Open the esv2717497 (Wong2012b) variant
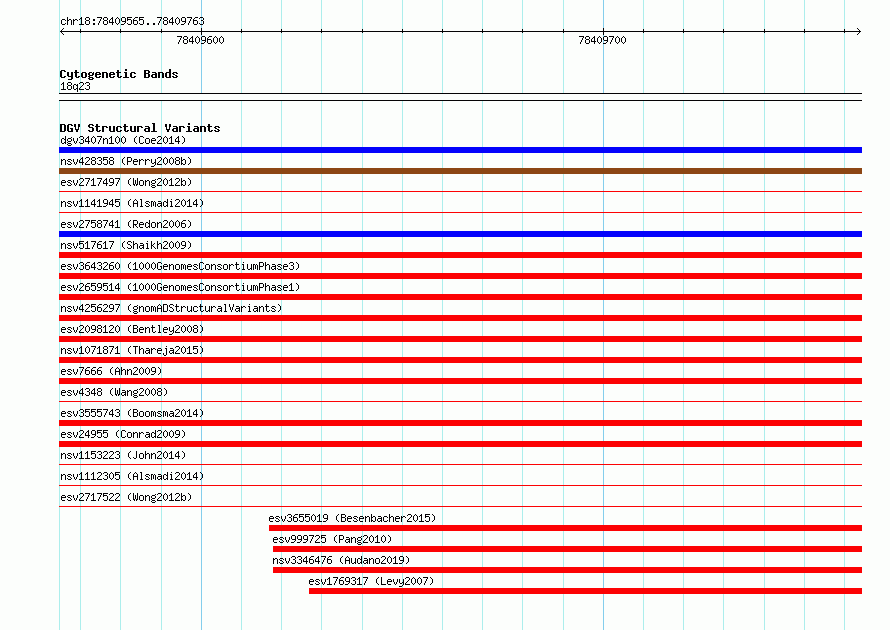This screenshot has height=630, width=890. (126, 182)
